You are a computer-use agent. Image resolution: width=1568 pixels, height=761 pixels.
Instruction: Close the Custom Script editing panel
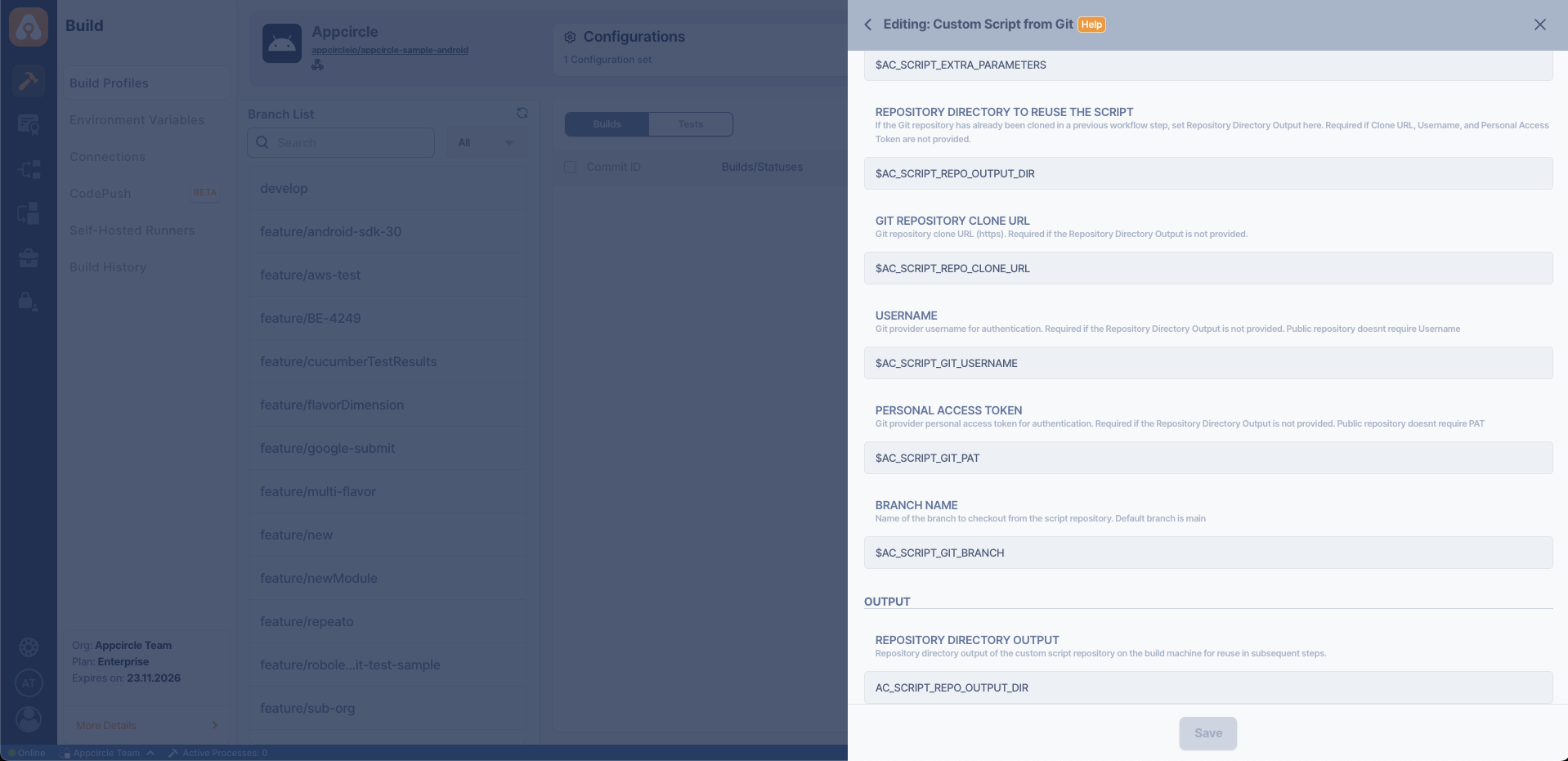[1539, 25]
